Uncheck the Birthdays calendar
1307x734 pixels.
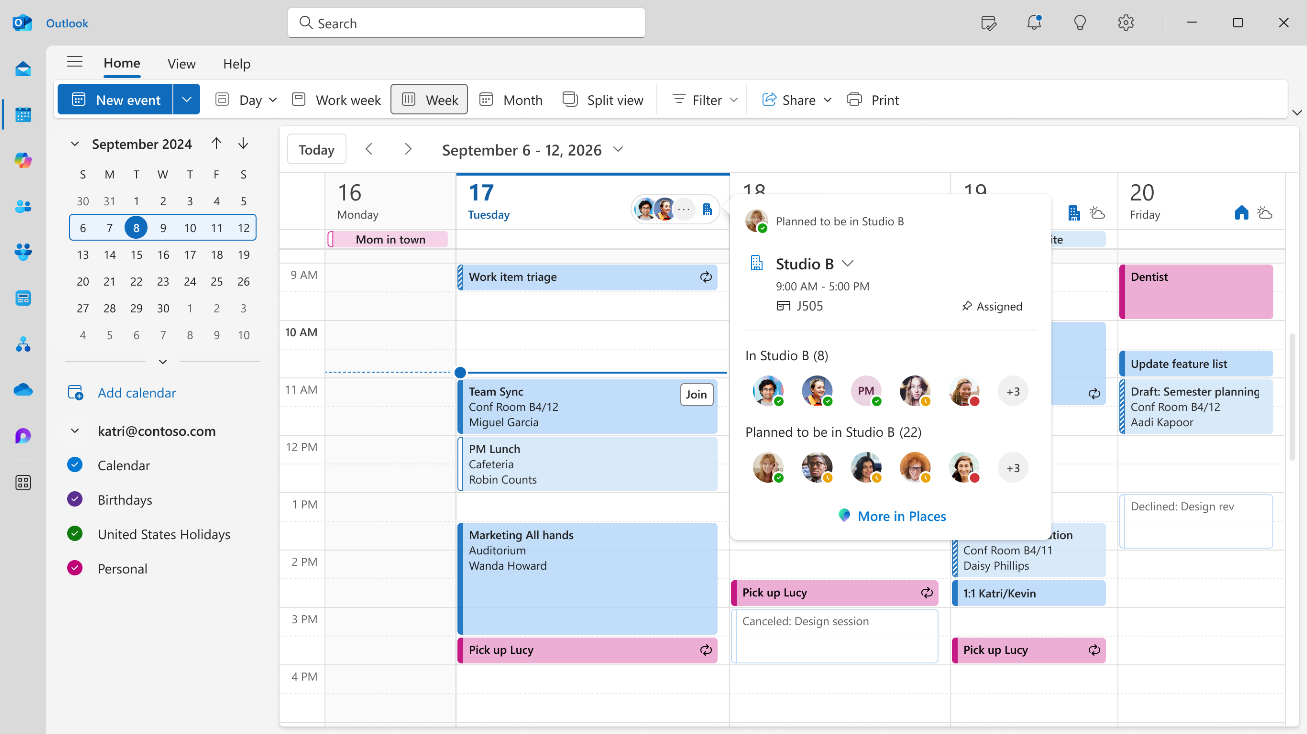[x=74, y=499]
